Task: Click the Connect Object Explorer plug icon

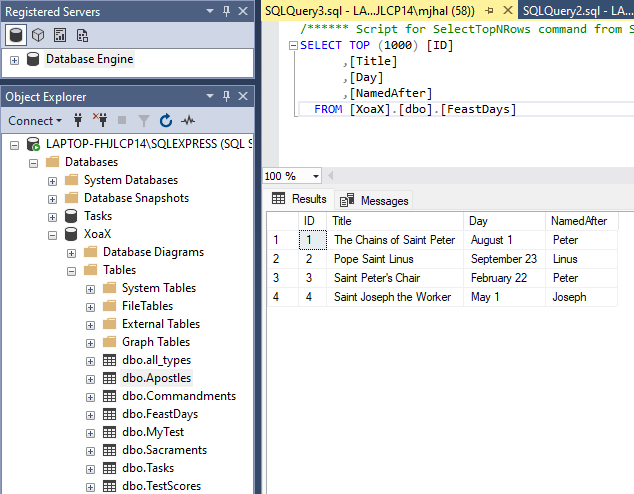Action: [x=78, y=121]
